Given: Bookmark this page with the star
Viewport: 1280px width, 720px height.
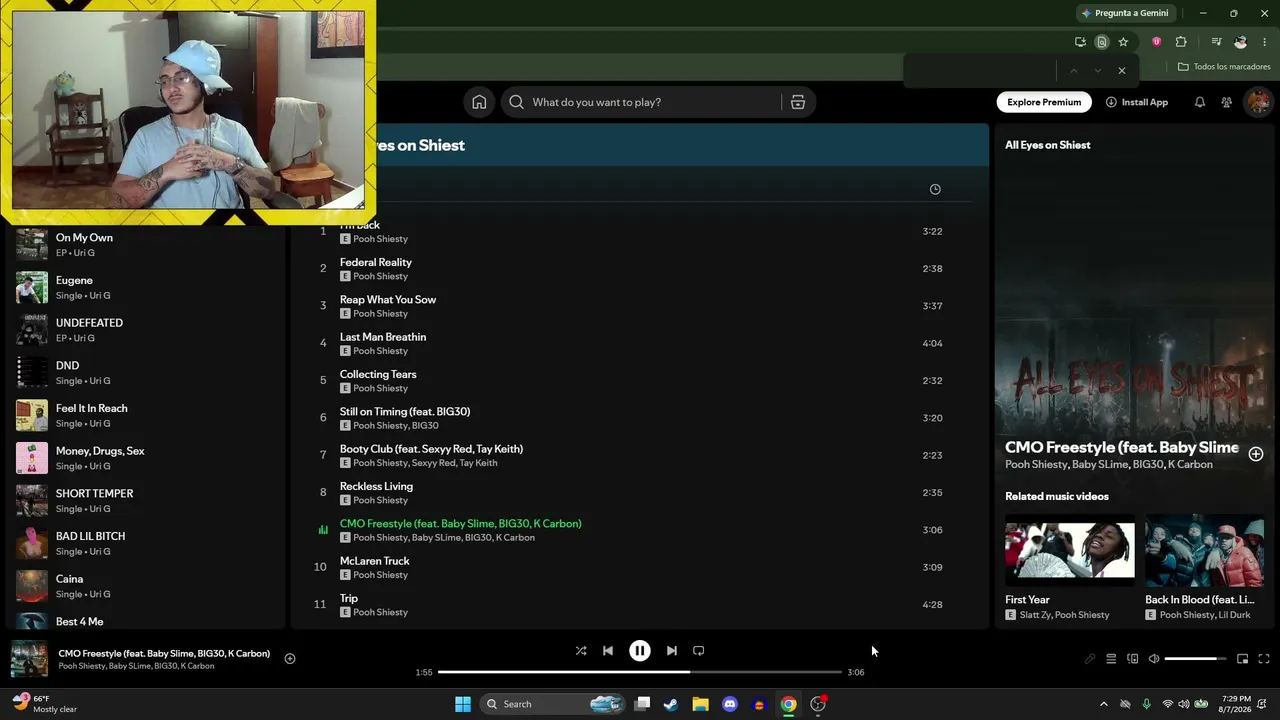Looking at the screenshot, I should 1123,42.
